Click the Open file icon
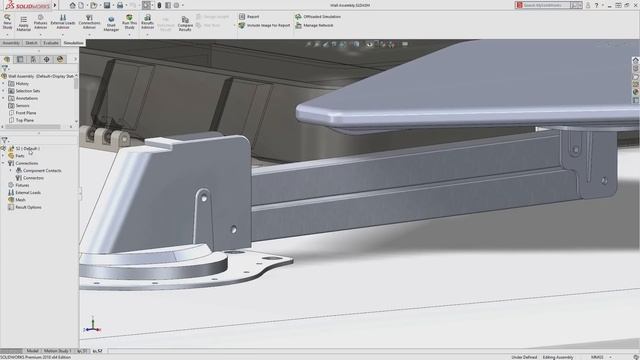This screenshot has height=360, width=640. [x=94, y=5]
